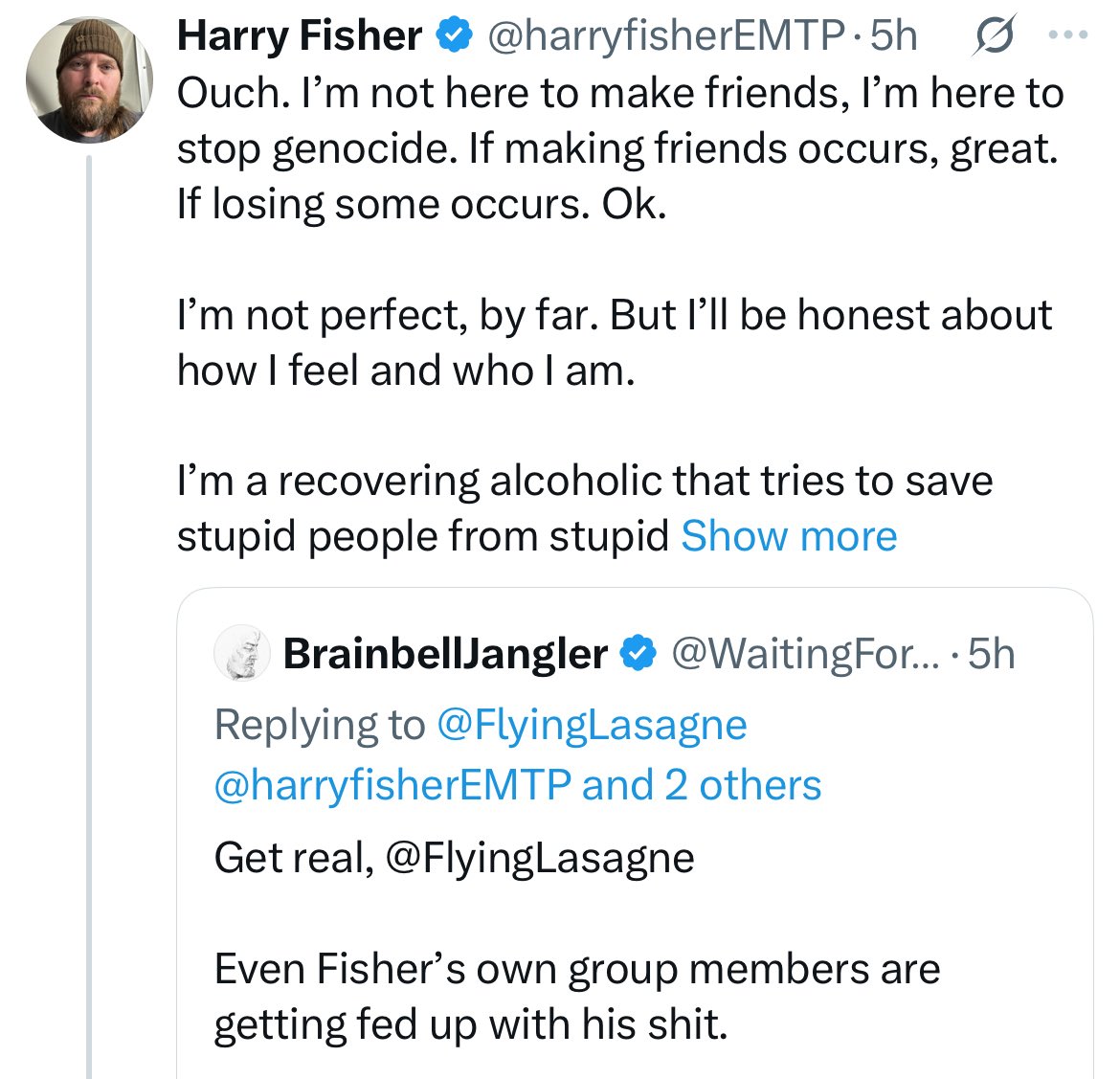
Task: Click Harry Fisher's blue verified badge
Action: coord(455,36)
